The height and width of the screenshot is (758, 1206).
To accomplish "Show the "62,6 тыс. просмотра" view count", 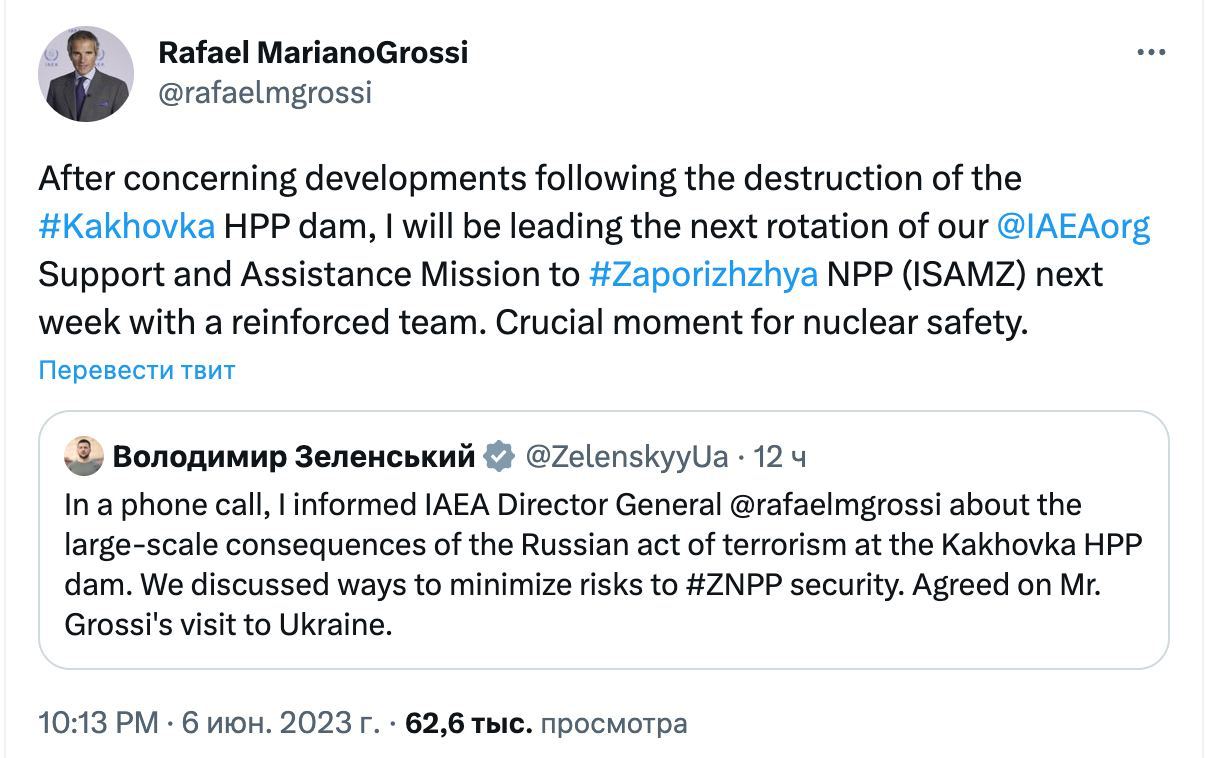I will click(547, 723).
